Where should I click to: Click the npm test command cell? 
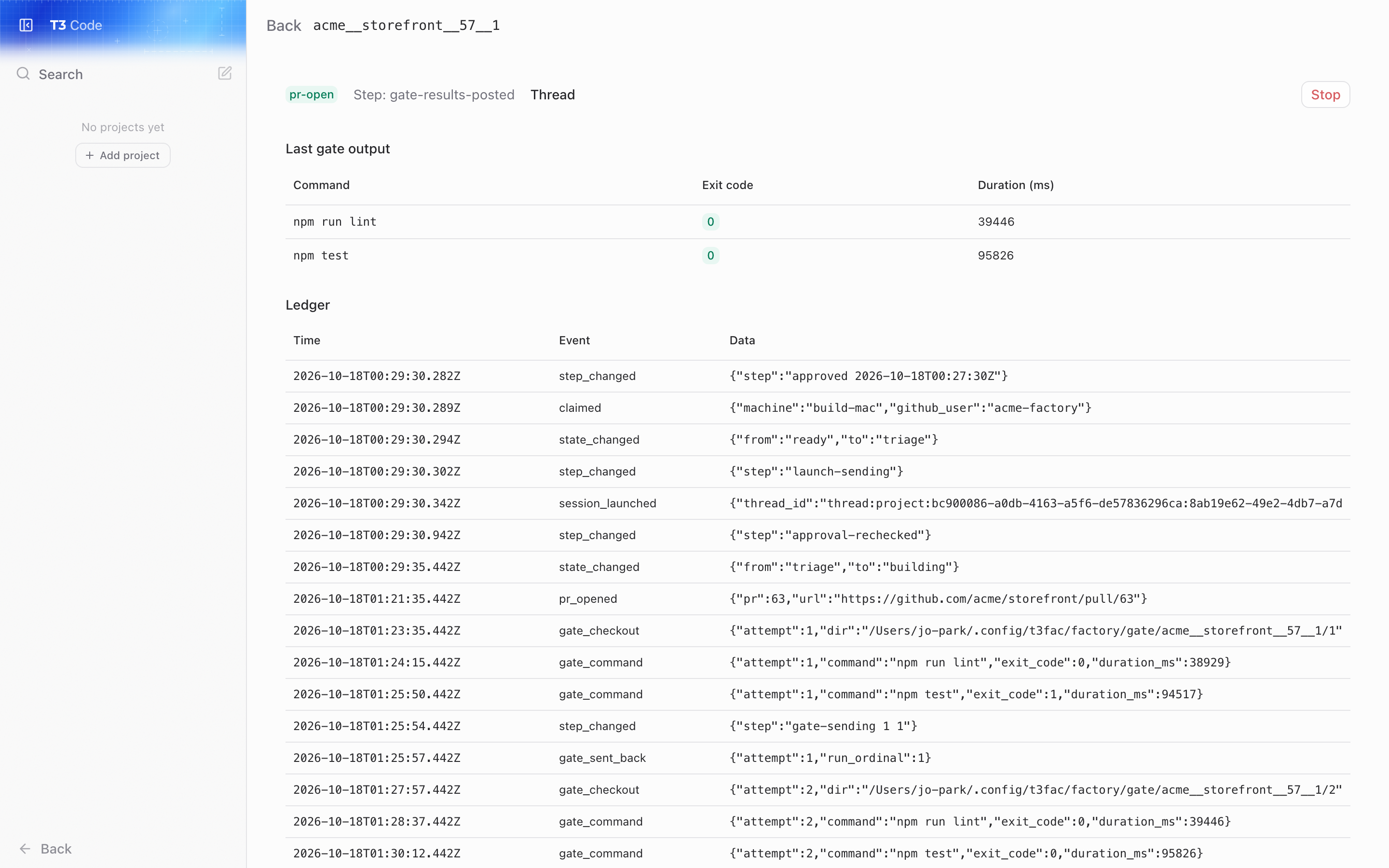(320, 256)
